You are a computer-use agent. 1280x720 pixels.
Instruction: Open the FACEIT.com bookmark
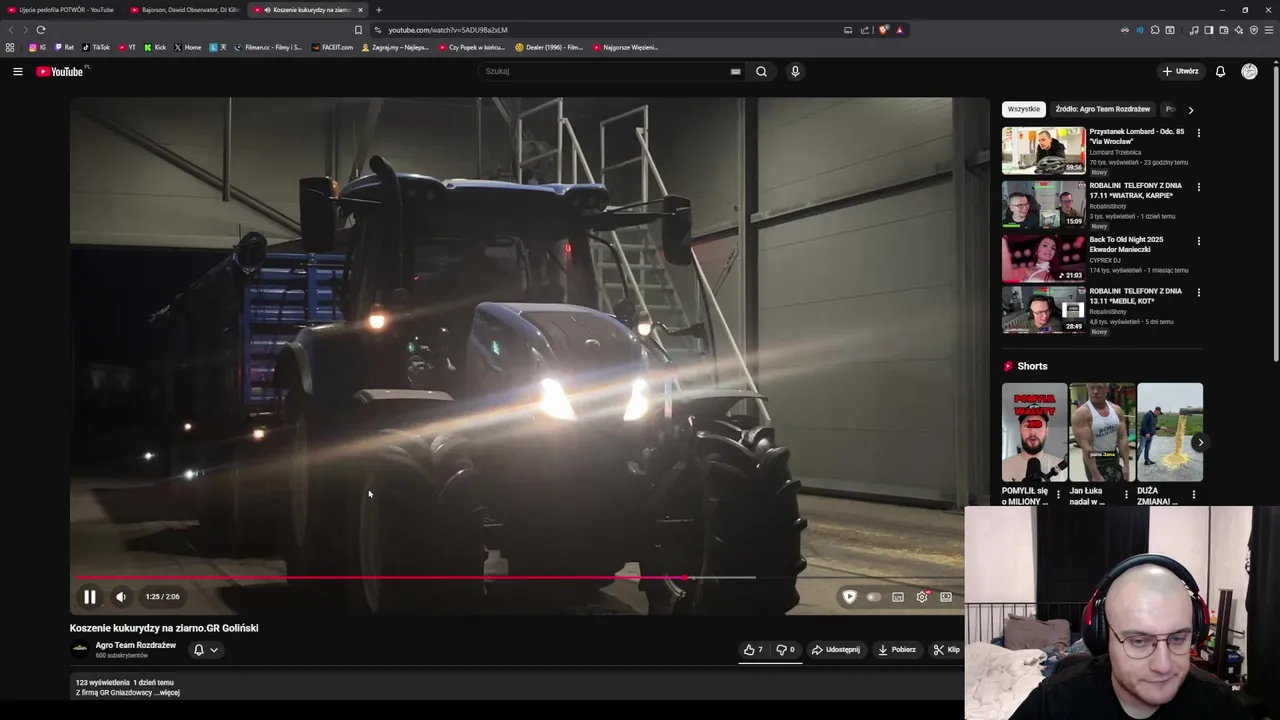point(332,47)
